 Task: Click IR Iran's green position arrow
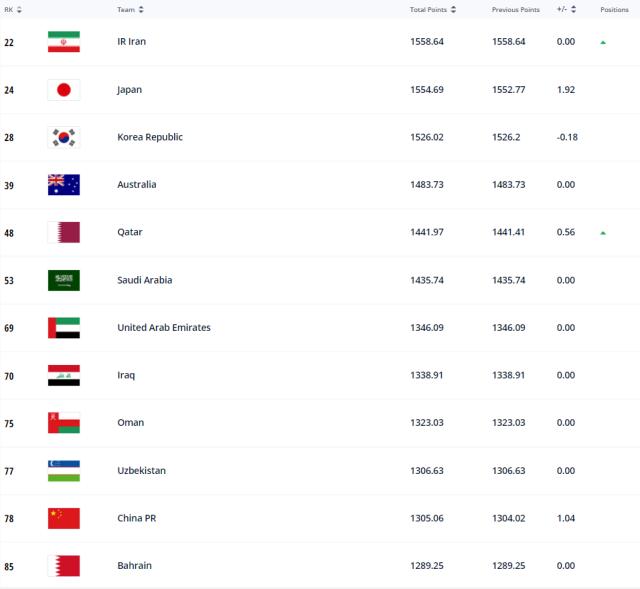click(x=603, y=42)
